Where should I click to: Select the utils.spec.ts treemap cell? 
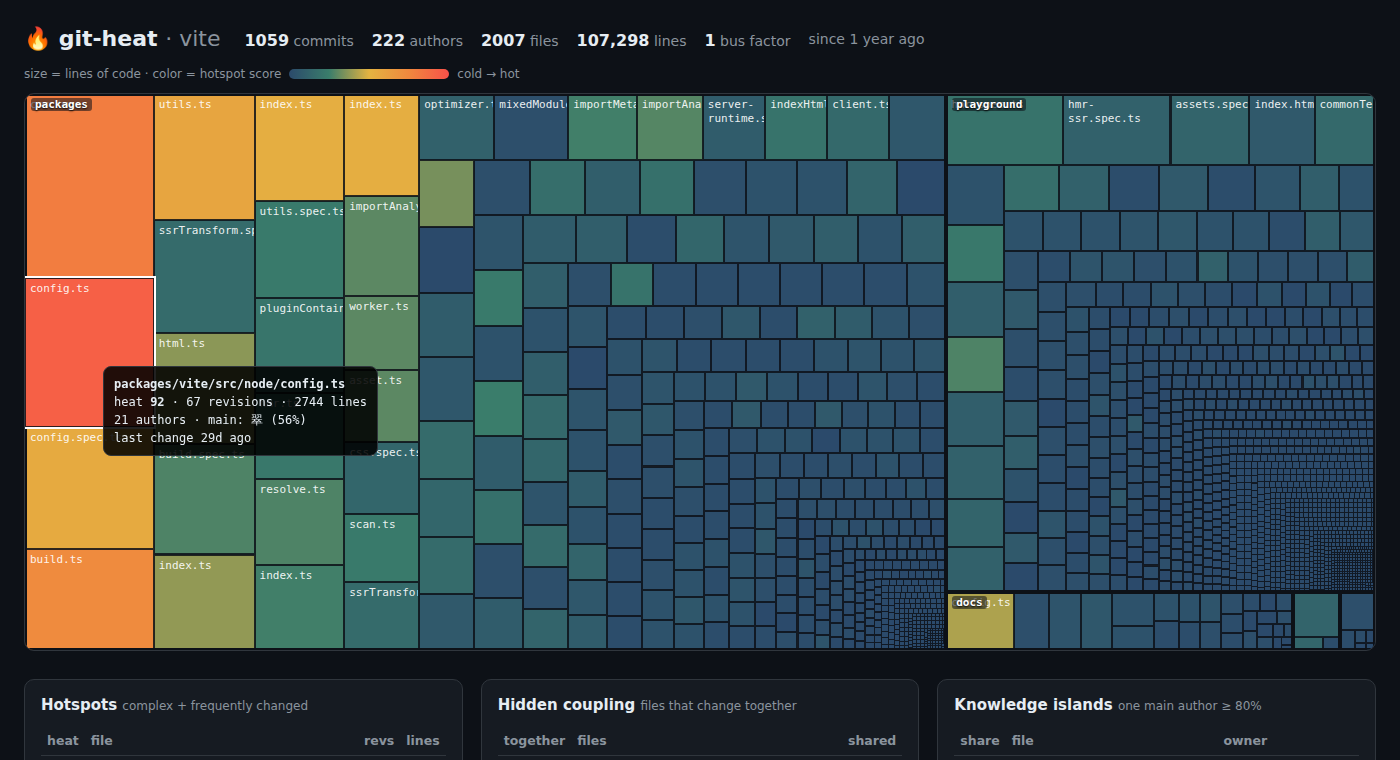click(300, 249)
